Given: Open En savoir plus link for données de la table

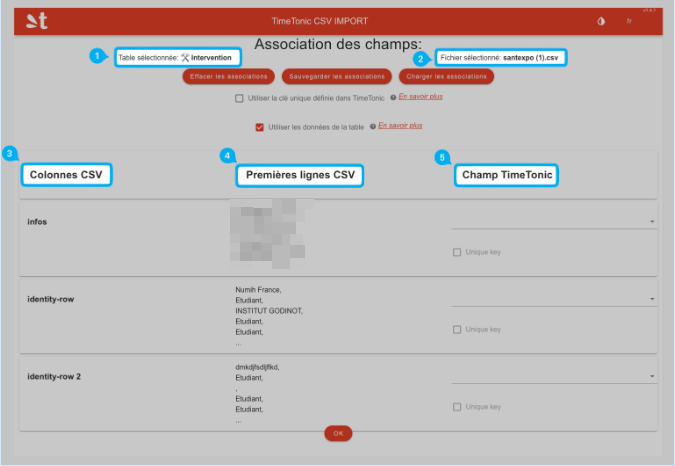Looking at the screenshot, I should (400, 126).
